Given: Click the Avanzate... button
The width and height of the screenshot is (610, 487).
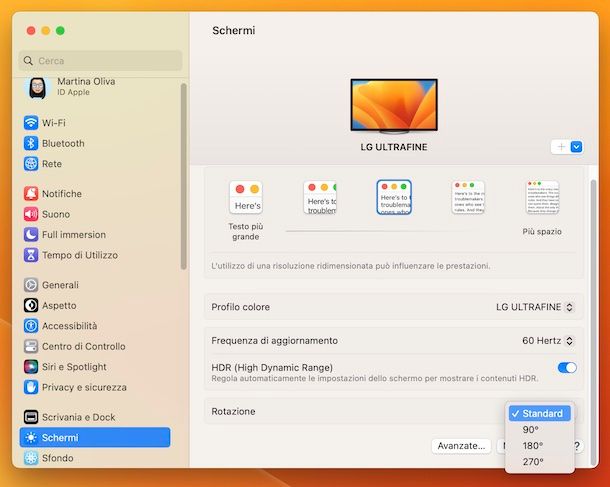Looking at the screenshot, I should 461,446.
